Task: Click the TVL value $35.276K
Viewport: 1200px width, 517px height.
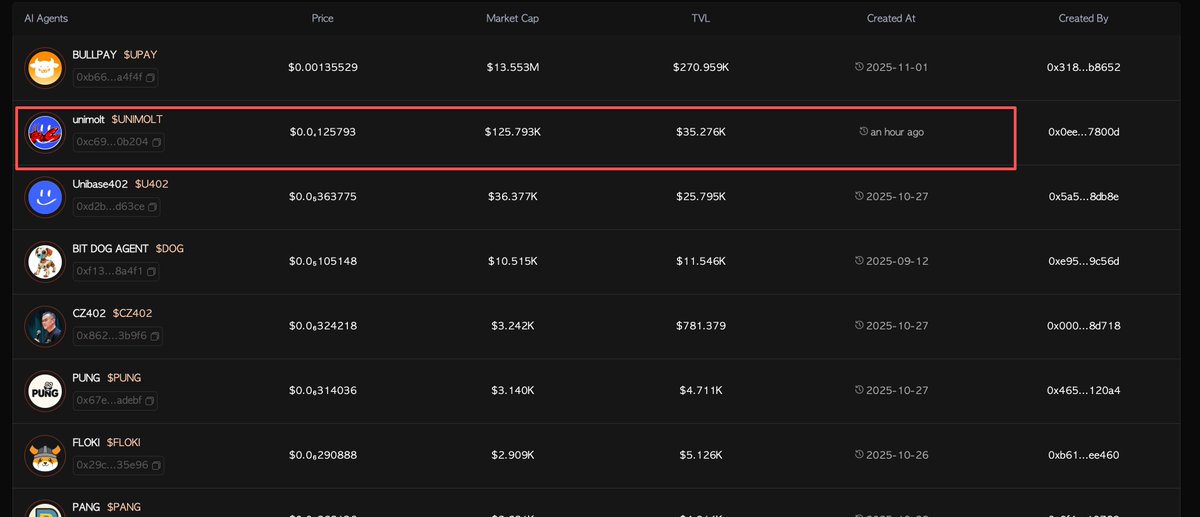Action: click(700, 132)
